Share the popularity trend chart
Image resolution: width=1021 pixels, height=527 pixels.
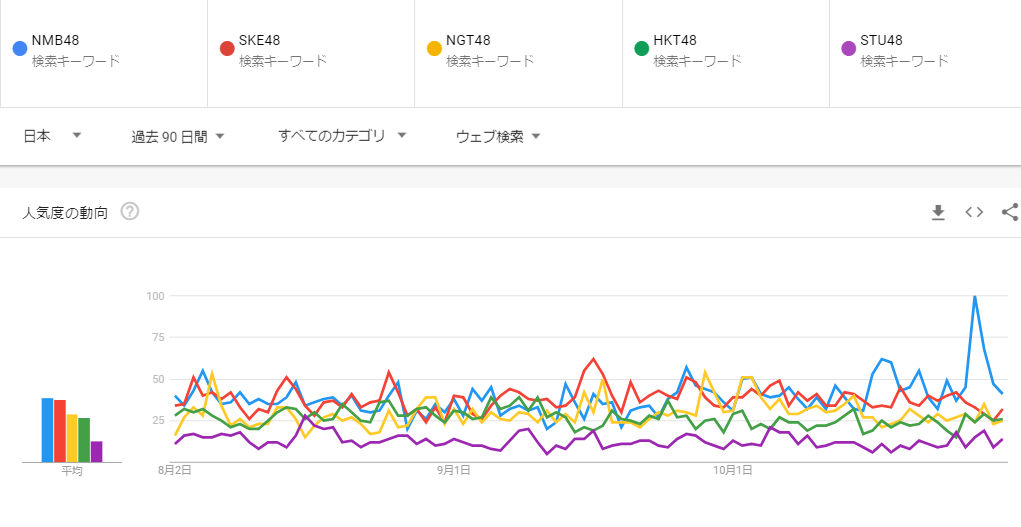[x=1010, y=212]
